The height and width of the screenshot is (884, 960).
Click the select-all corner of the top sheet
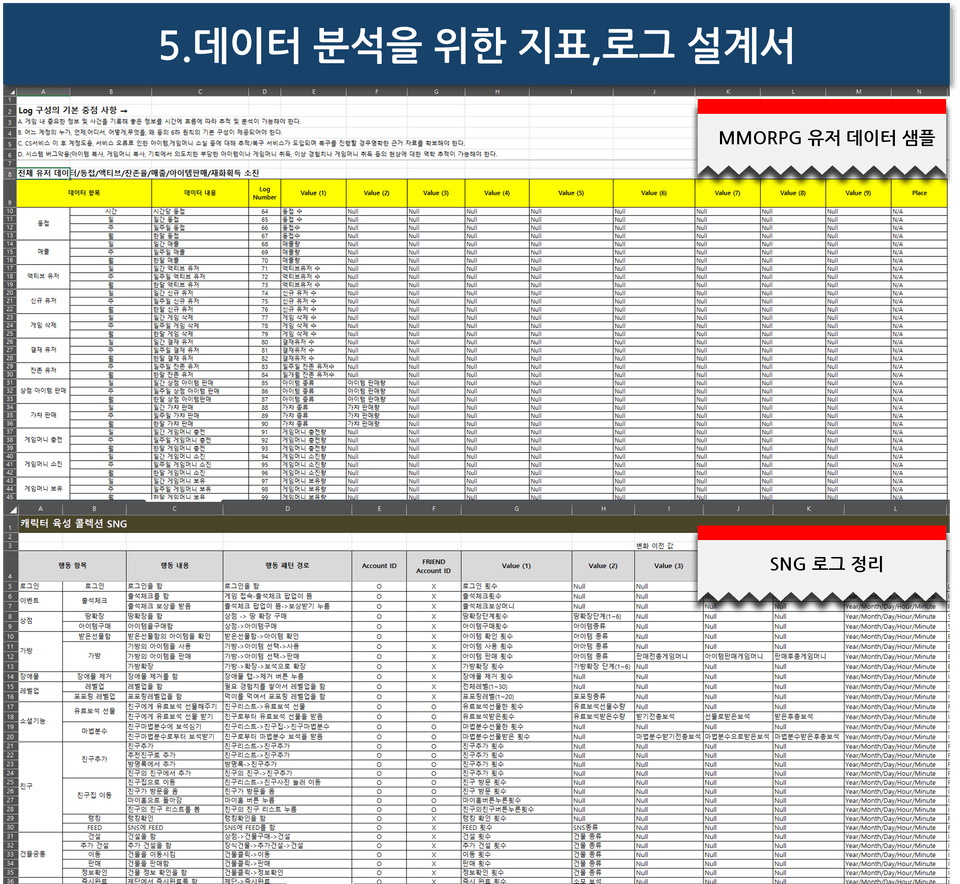10,92
